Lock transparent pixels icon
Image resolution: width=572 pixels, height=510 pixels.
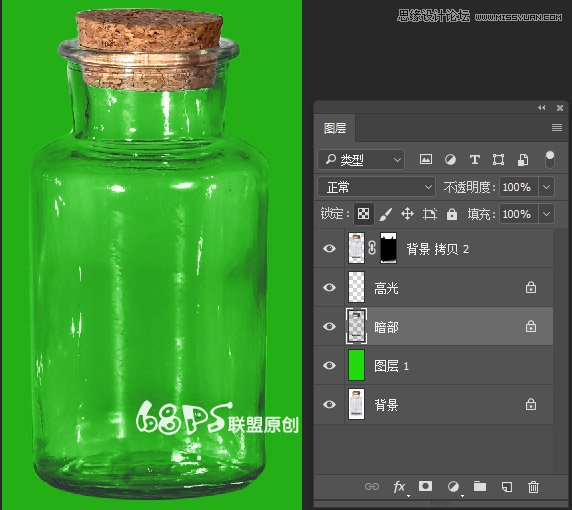tap(363, 214)
